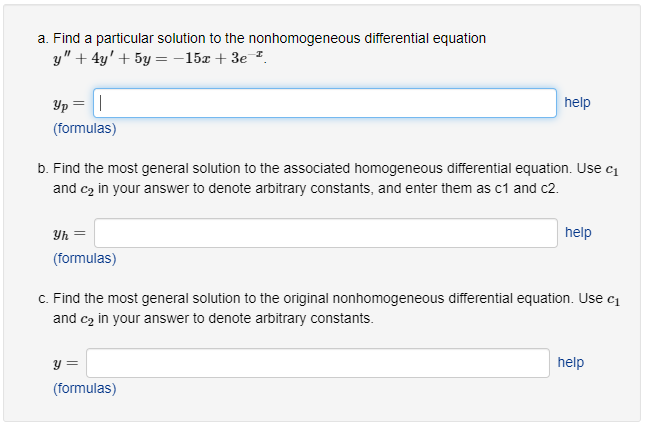Open help link beside the y_p field
646x427 pixels.
coord(577,102)
